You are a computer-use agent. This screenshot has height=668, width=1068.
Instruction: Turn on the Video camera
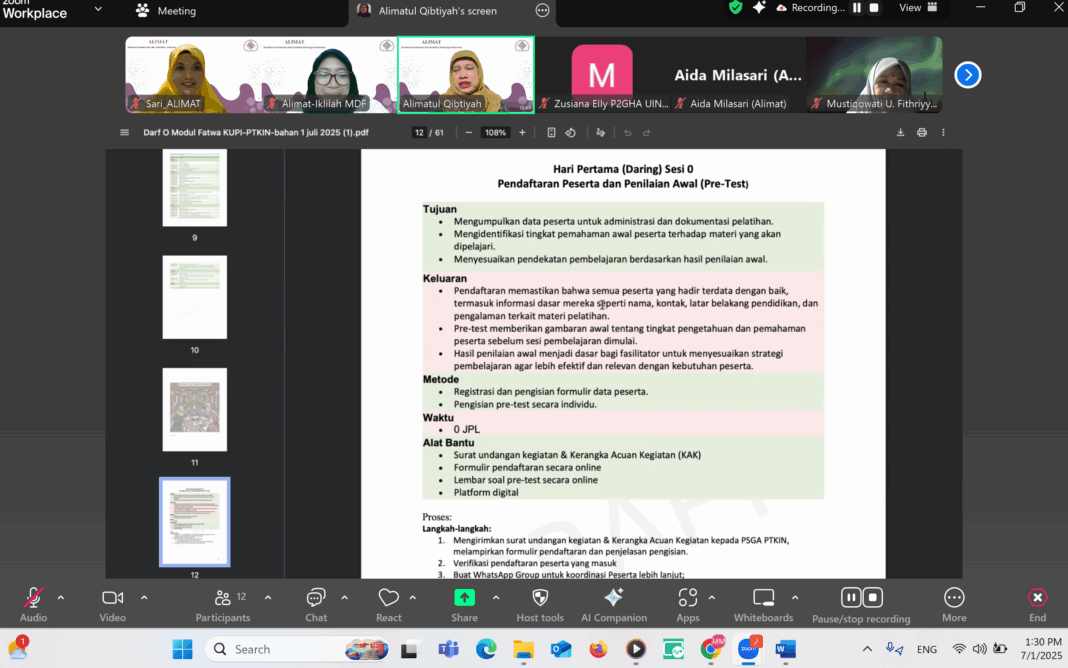tap(112, 598)
